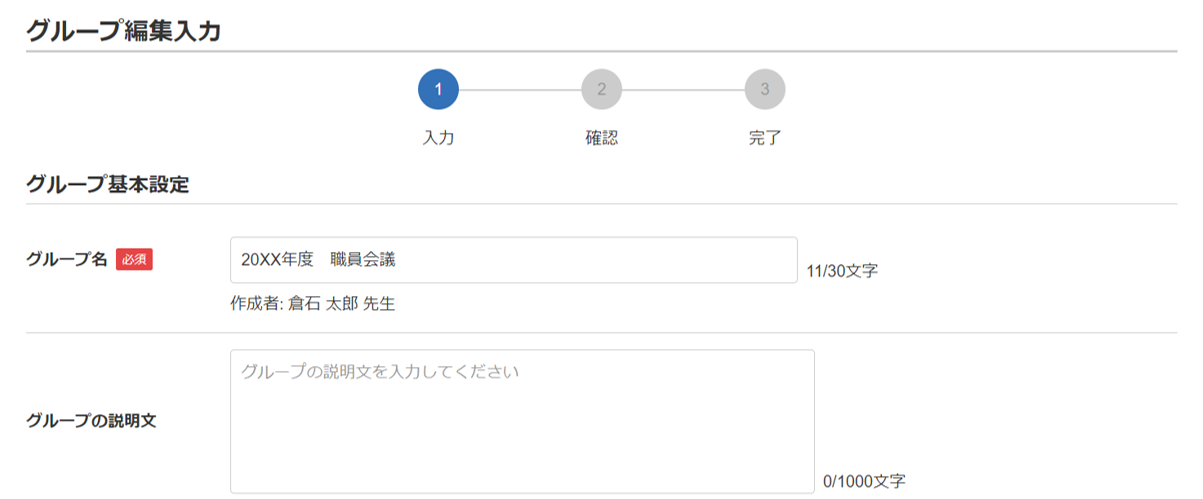Click the creator name 倉石 太郎 先生
1203x499 pixels.
pyautogui.click(x=341, y=304)
